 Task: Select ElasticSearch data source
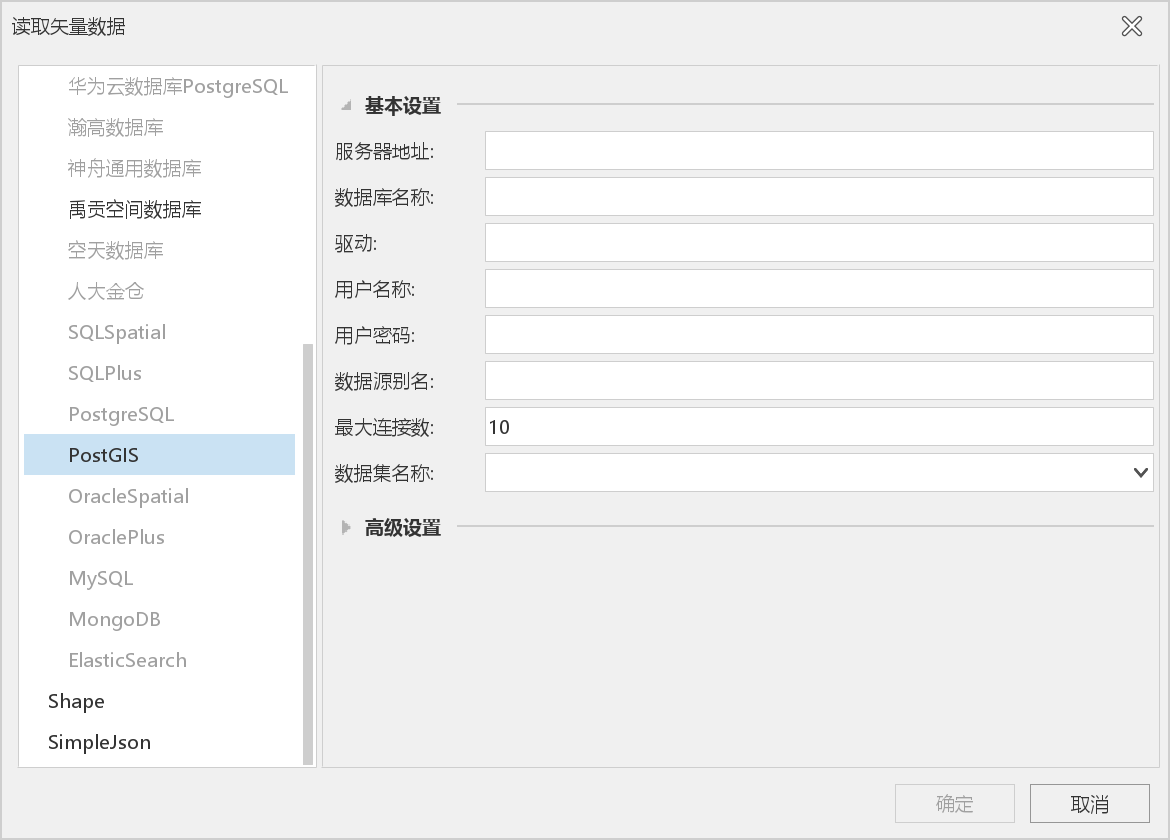click(x=128, y=661)
